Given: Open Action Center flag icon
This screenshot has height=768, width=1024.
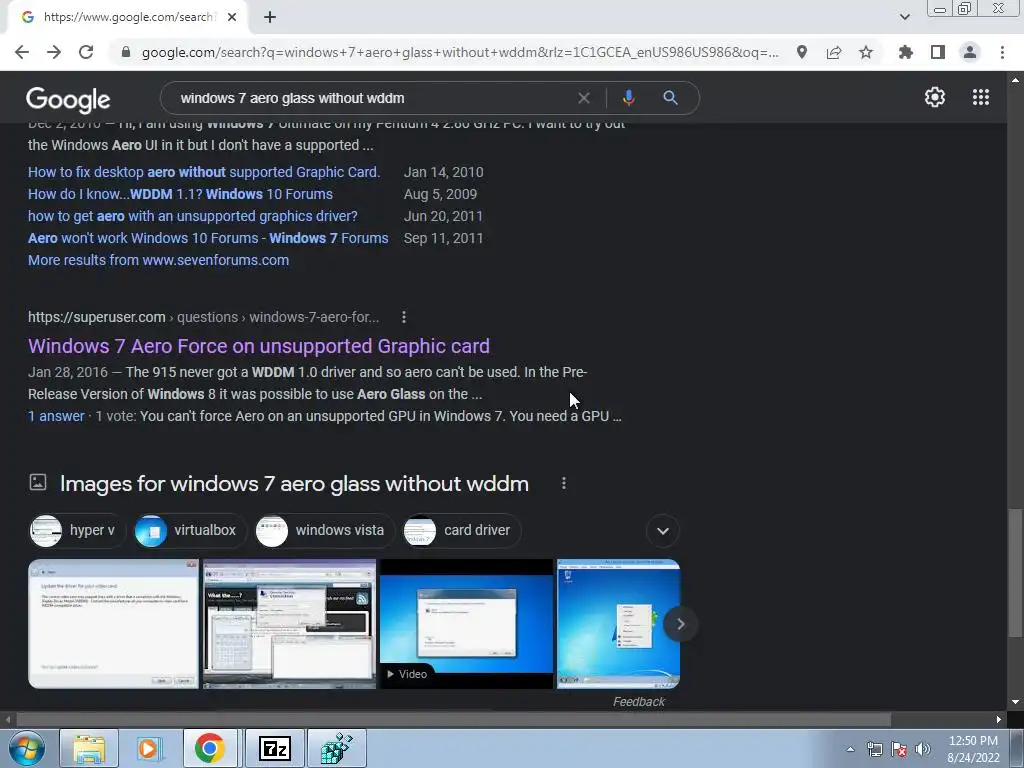Looking at the screenshot, I should tap(899, 749).
